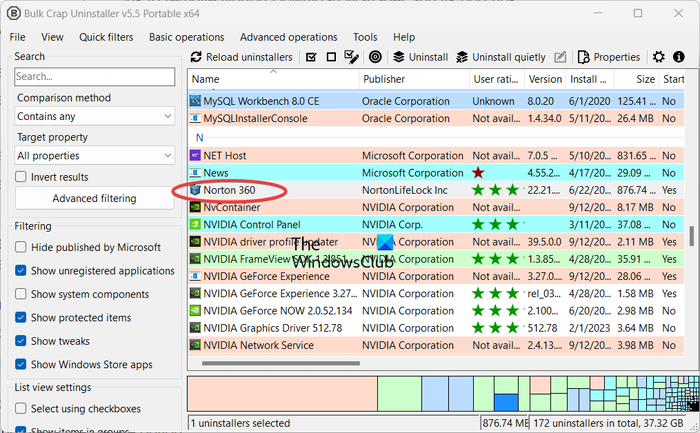Click the Search text field
The image size is (700, 433).
tap(96, 76)
